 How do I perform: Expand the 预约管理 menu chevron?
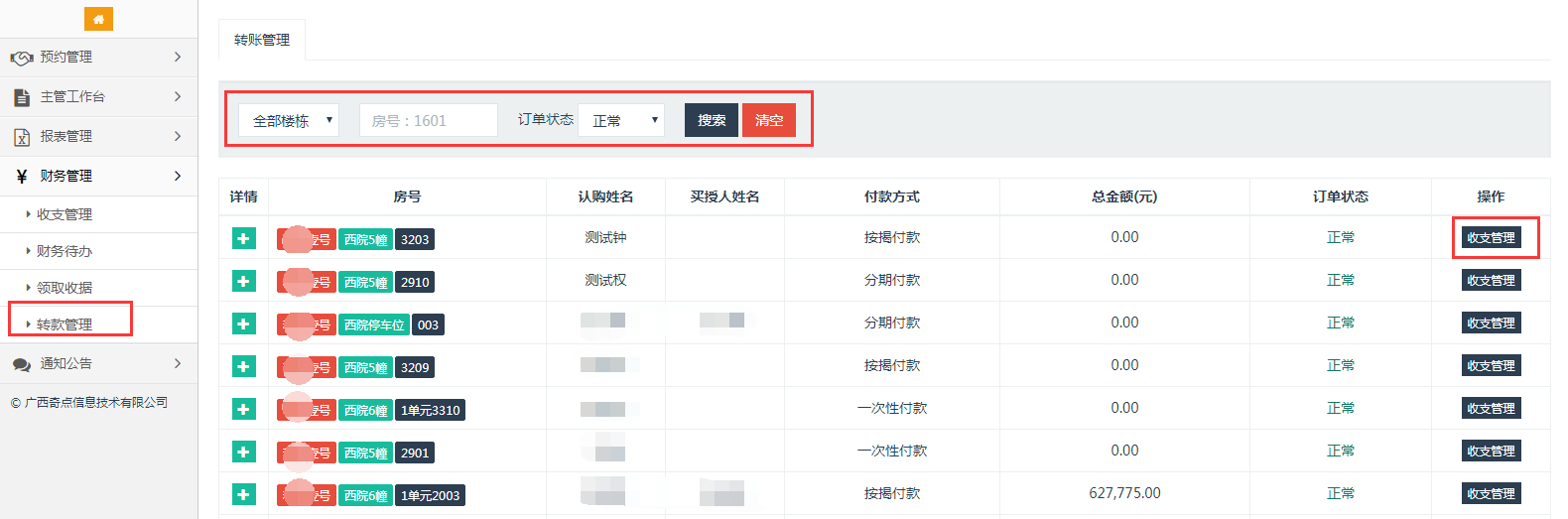[x=178, y=58]
